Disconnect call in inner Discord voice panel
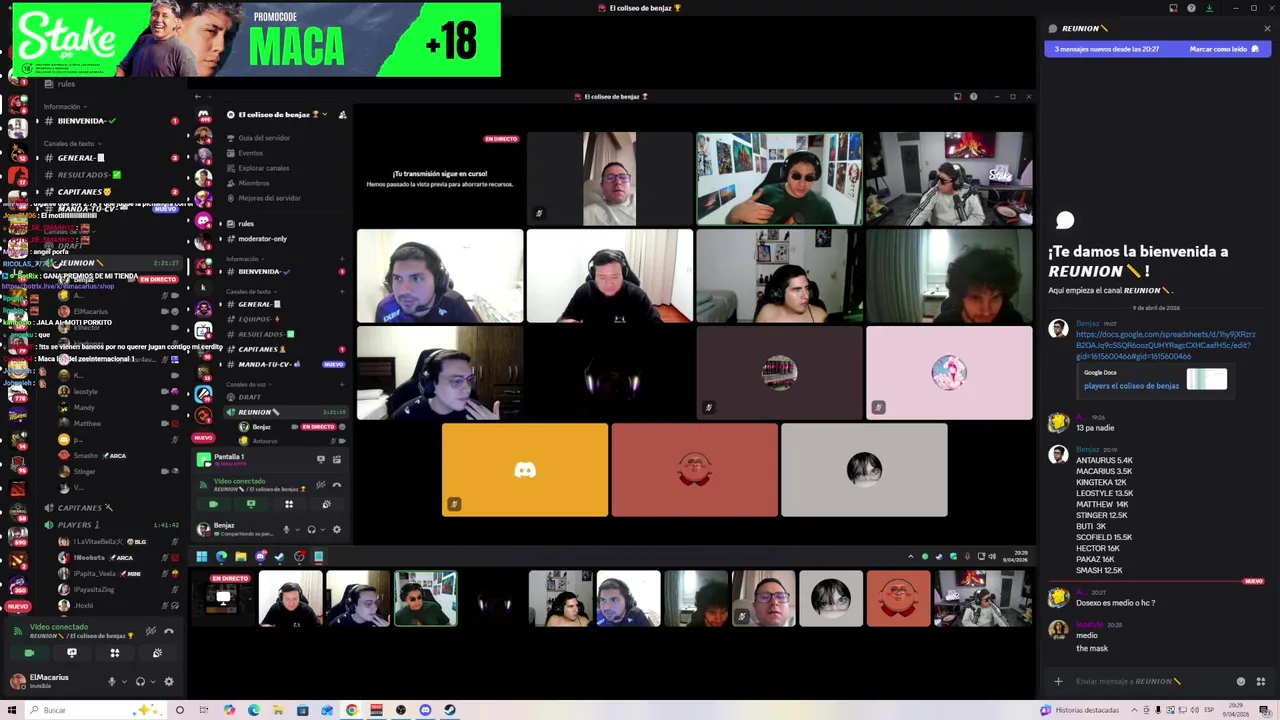The width and height of the screenshot is (1280, 720). (x=336, y=485)
